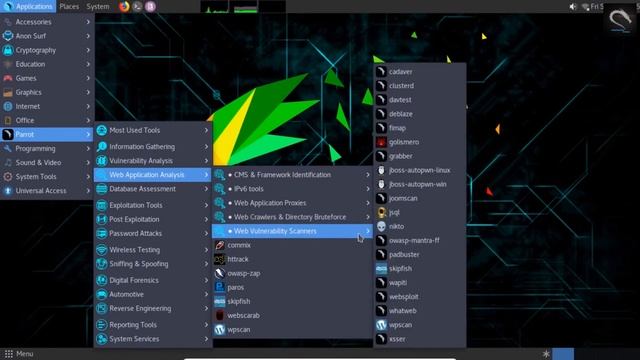
Task: Open the System Tools category
Action: 47,177
